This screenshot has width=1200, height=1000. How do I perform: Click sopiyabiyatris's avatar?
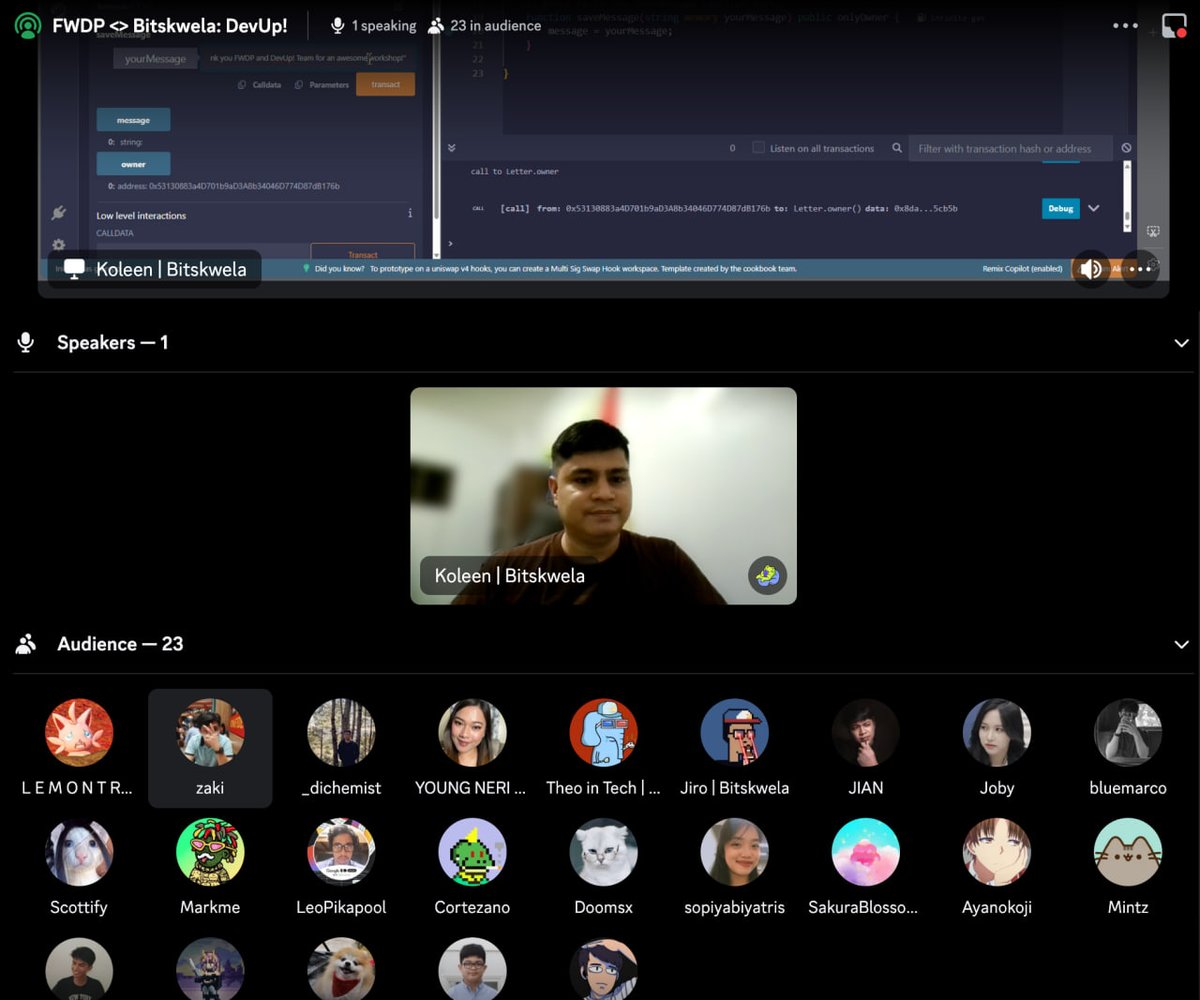[x=735, y=852]
